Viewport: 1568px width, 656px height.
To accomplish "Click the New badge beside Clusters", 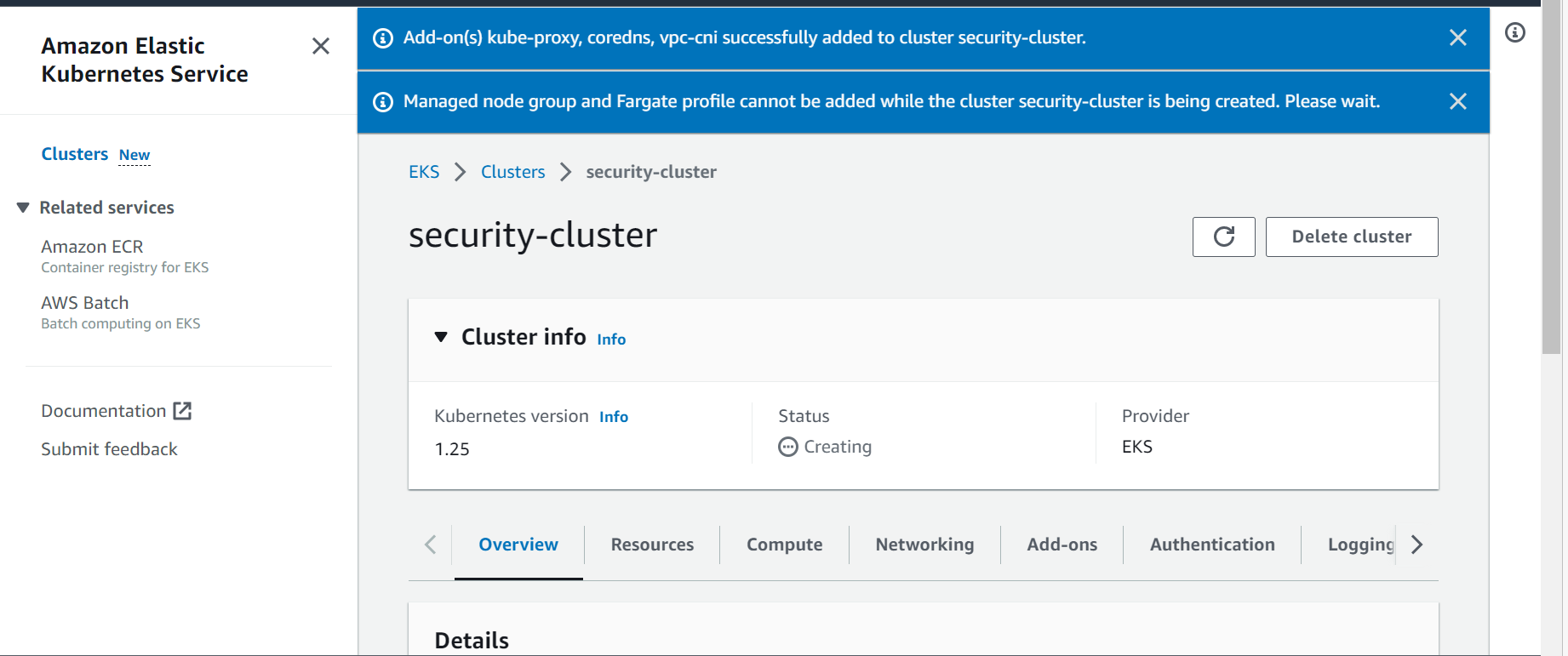I will tap(134, 155).
